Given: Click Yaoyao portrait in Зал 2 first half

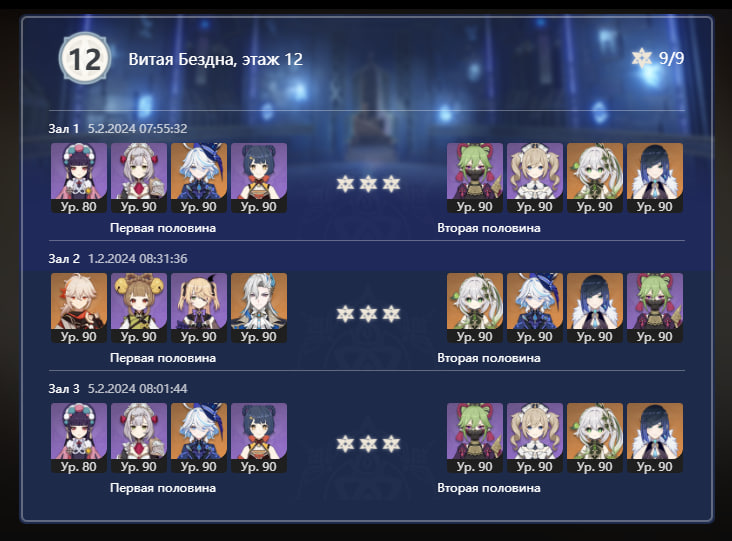Looking at the screenshot, I should (x=139, y=308).
